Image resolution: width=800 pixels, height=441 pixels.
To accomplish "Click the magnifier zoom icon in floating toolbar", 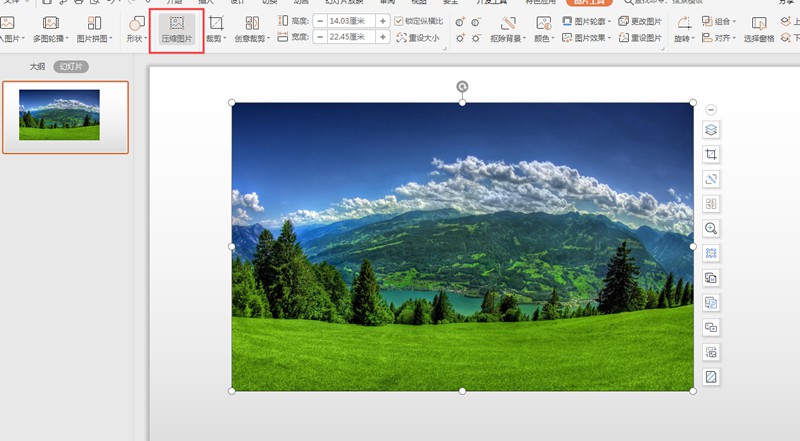I will pyautogui.click(x=711, y=228).
